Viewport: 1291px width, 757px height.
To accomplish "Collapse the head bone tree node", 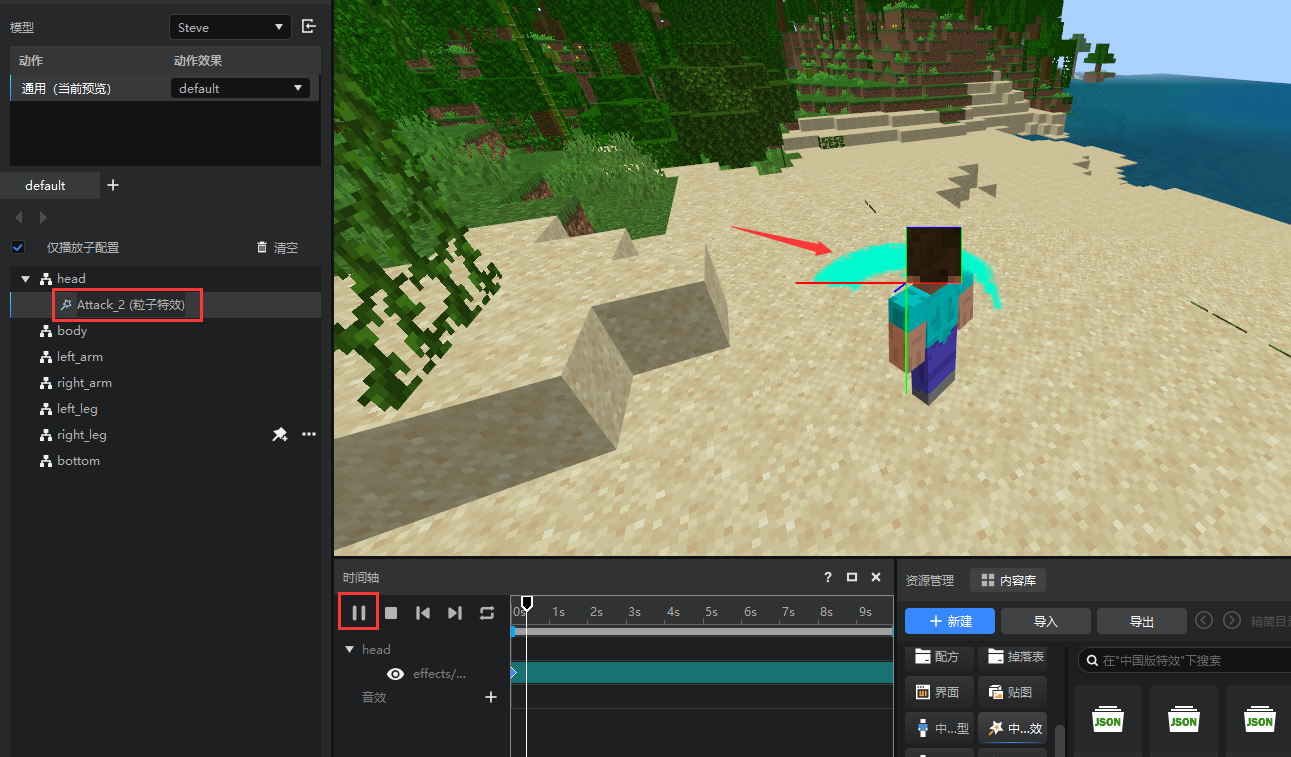I will [26, 278].
